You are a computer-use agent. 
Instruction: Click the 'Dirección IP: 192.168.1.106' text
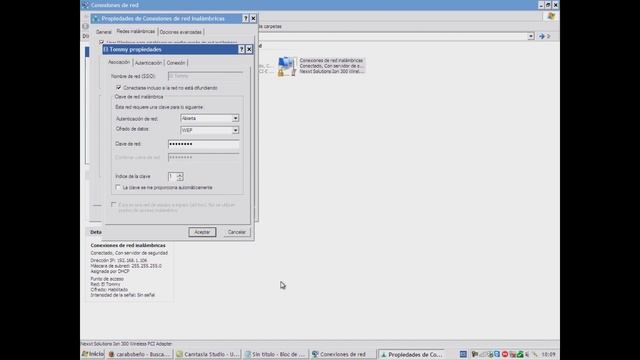pos(119,260)
